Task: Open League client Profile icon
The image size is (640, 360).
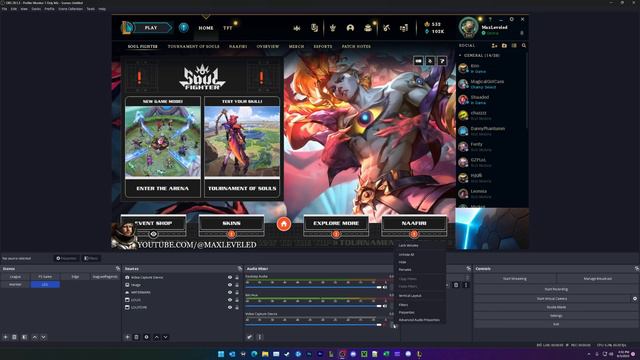Action: coord(350,28)
